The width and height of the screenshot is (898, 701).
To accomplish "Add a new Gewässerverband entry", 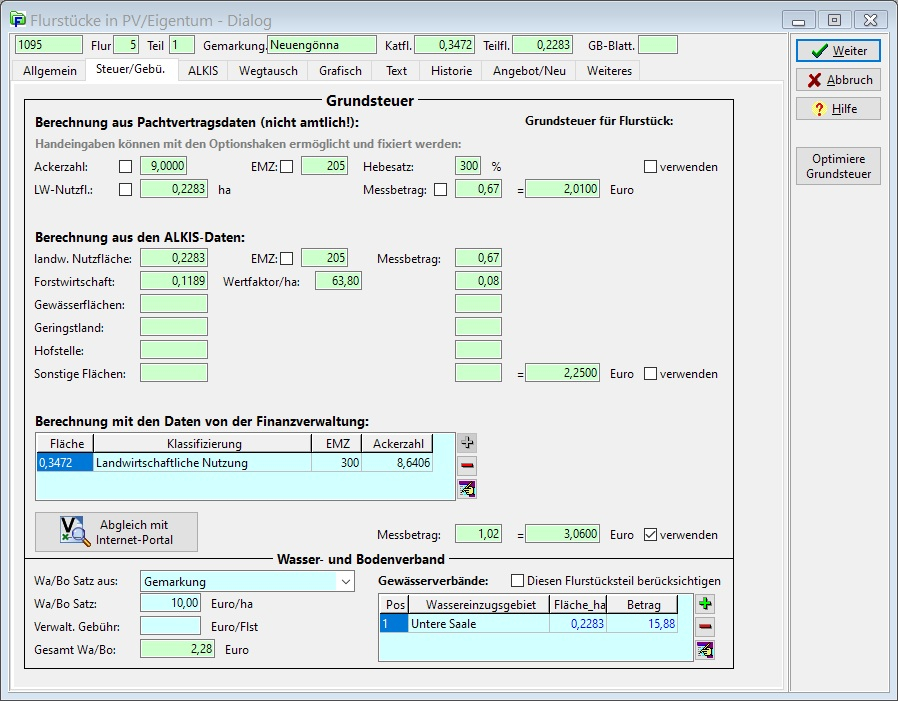I will tap(705, 604).
